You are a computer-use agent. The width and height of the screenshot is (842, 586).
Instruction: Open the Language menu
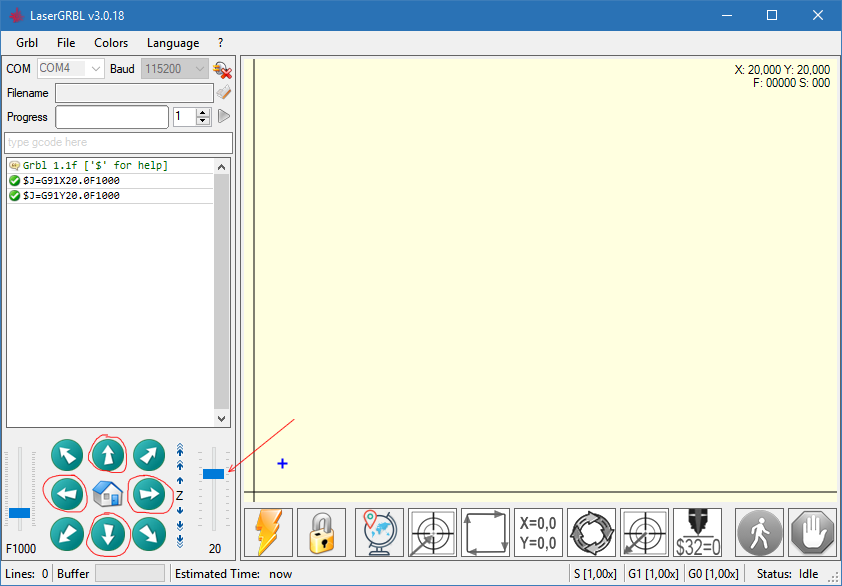[x=173, y=43]
